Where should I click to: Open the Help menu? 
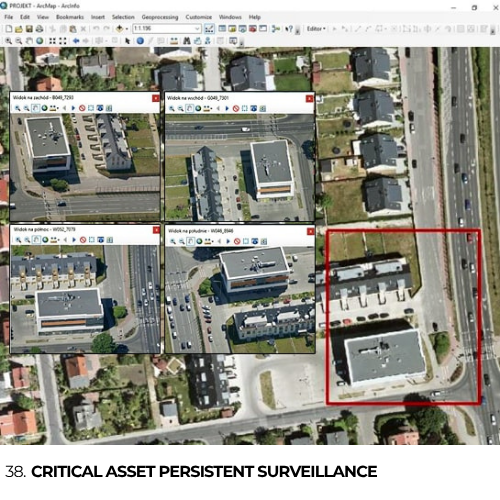pyautogui.click(x=254, y=17)
